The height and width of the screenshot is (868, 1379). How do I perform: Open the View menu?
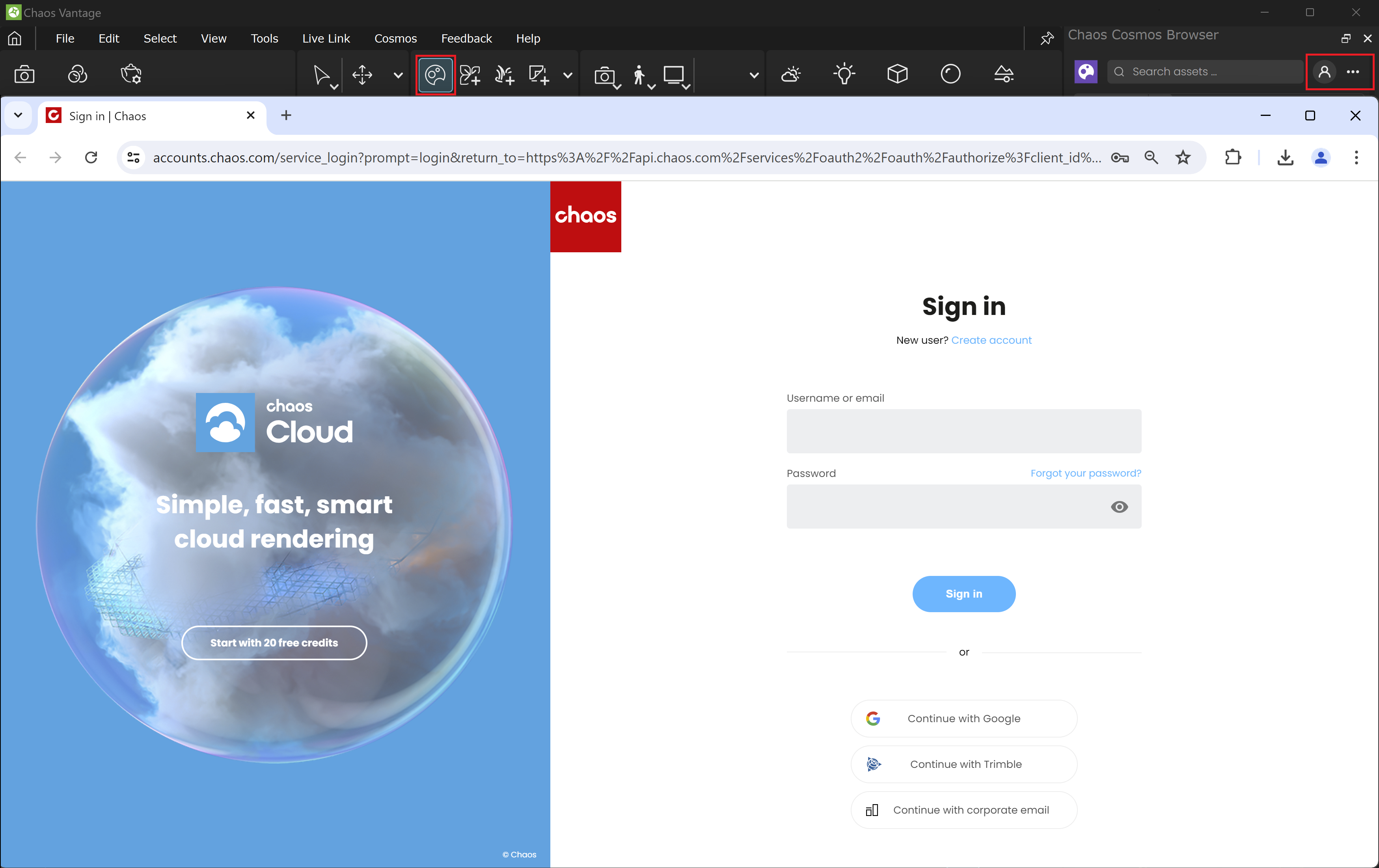pos(214,38)
